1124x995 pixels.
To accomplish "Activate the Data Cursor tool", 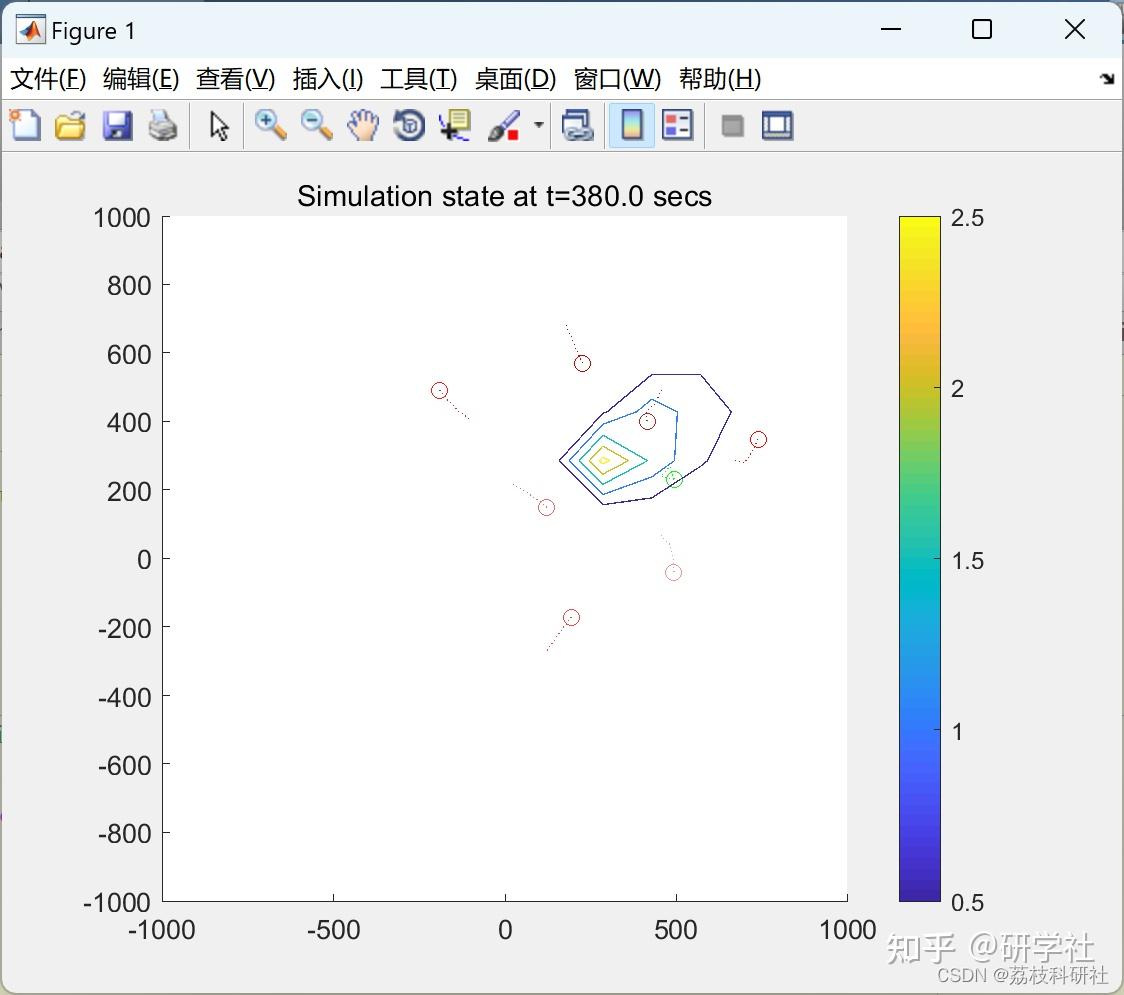I will click(x=455, y=125).
